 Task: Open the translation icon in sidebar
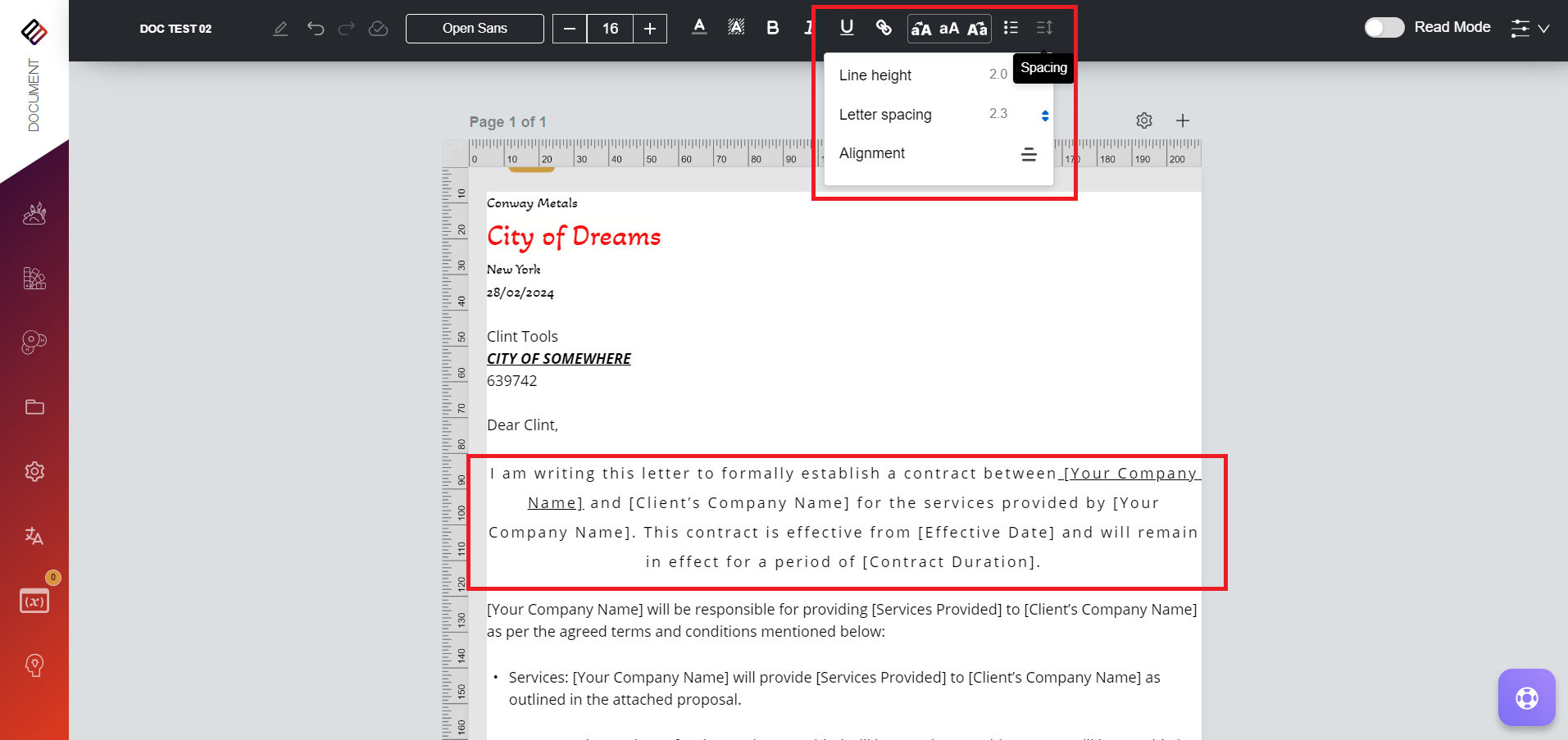click(34, 536)
